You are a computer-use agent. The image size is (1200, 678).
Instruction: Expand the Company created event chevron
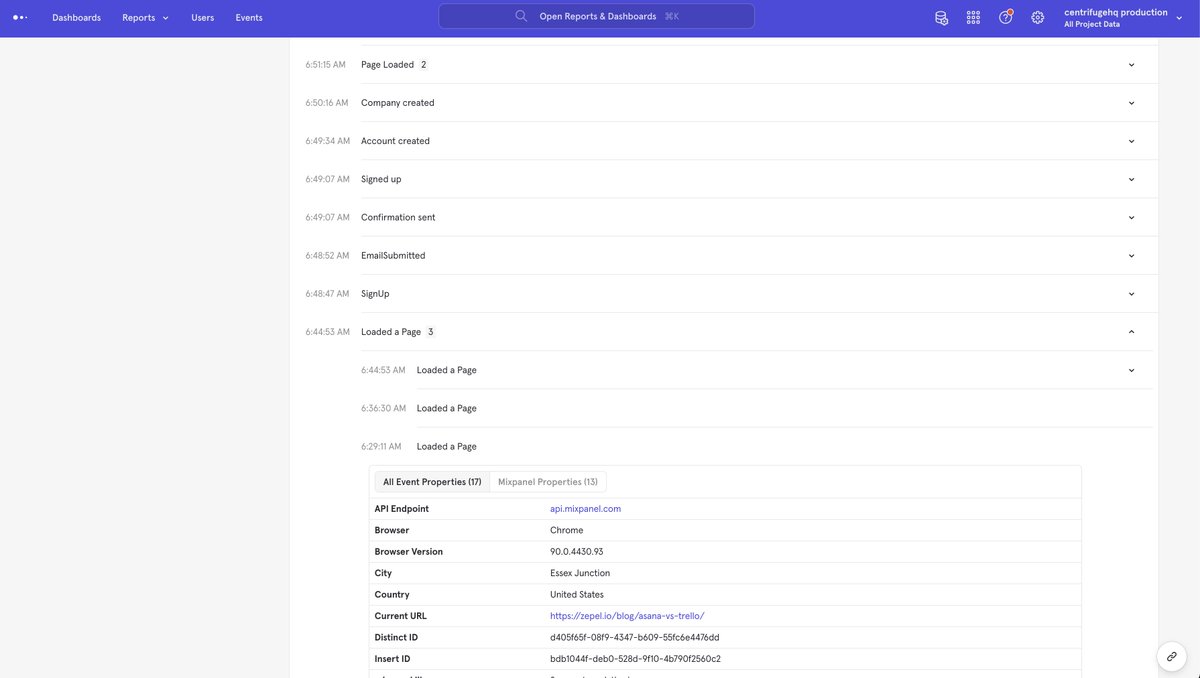pos(1131,103)
